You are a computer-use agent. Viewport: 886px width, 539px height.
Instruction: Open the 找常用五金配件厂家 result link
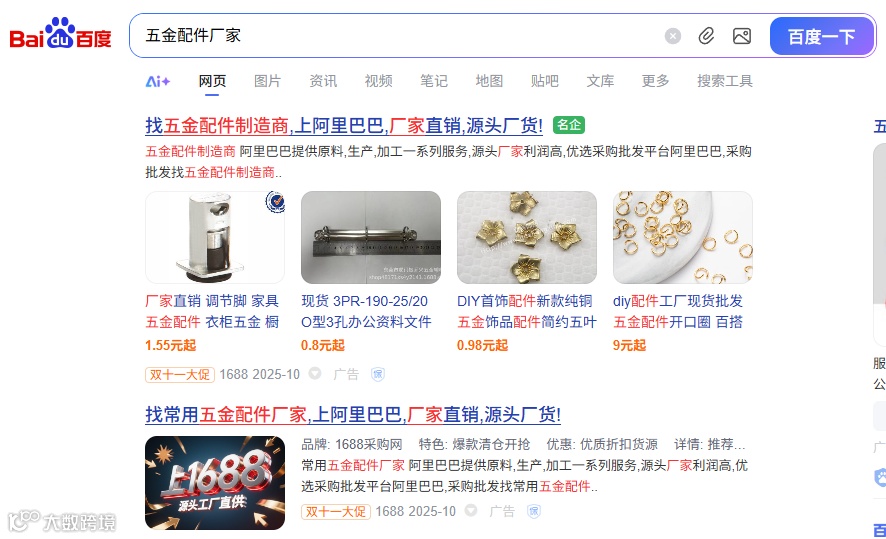[x=353, y=415]
